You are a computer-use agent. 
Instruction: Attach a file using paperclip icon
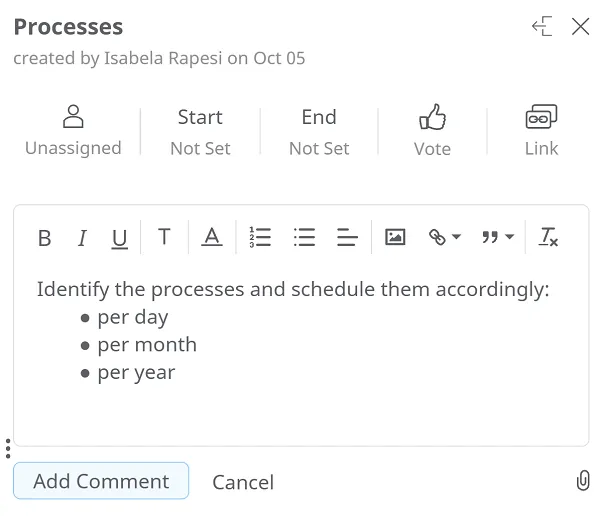coord(583,480)
